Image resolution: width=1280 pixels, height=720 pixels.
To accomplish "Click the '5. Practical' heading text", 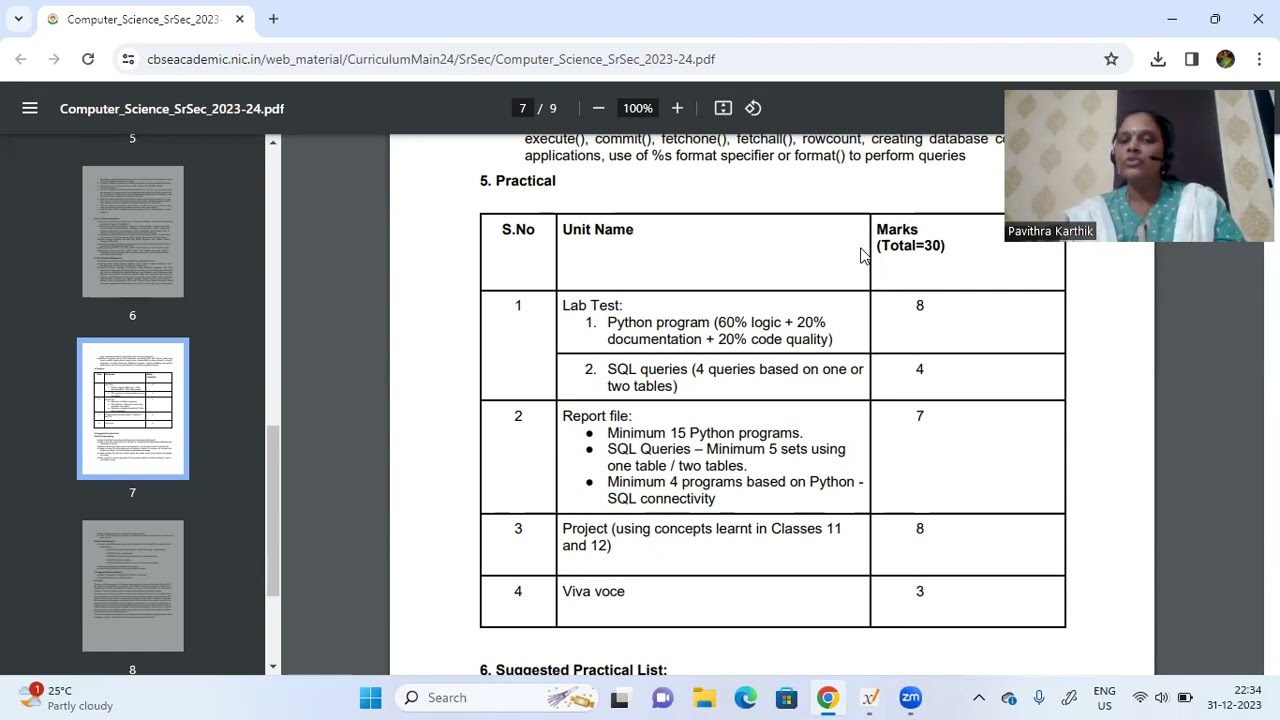I will (517, 180).
